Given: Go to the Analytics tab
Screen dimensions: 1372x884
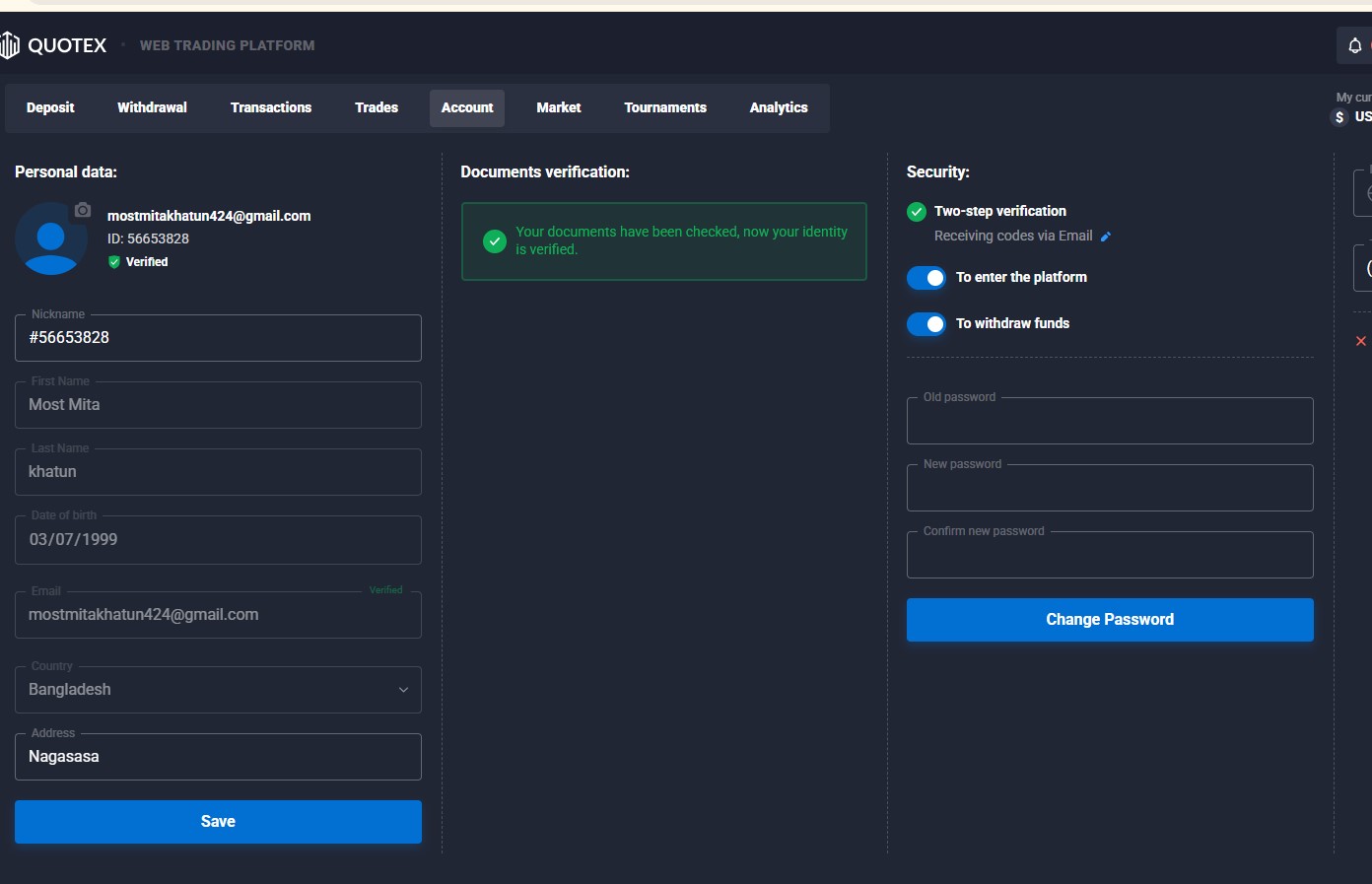Looking at the screenshot, I should [x=779, y=107].
